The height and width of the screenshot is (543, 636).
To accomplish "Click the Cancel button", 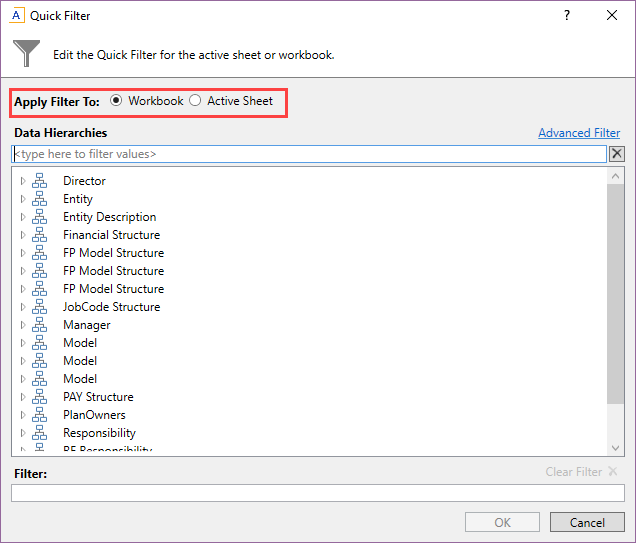I will point(587,522).
